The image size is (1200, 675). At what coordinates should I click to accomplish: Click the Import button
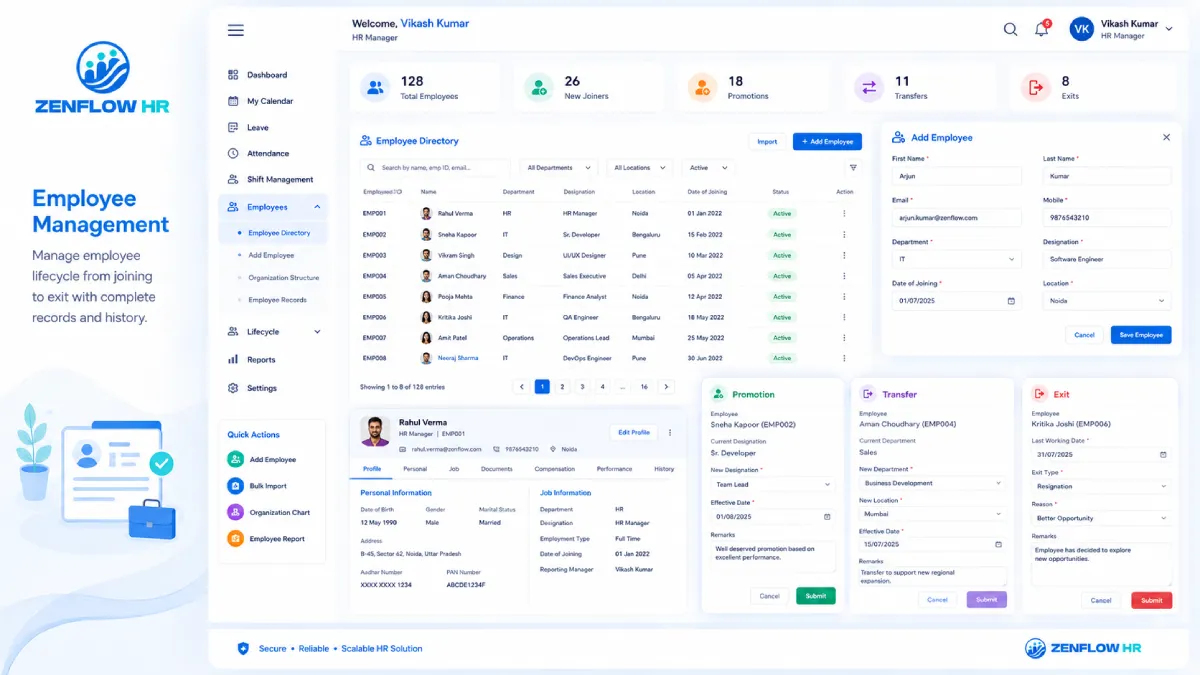(x=767, y=142)
